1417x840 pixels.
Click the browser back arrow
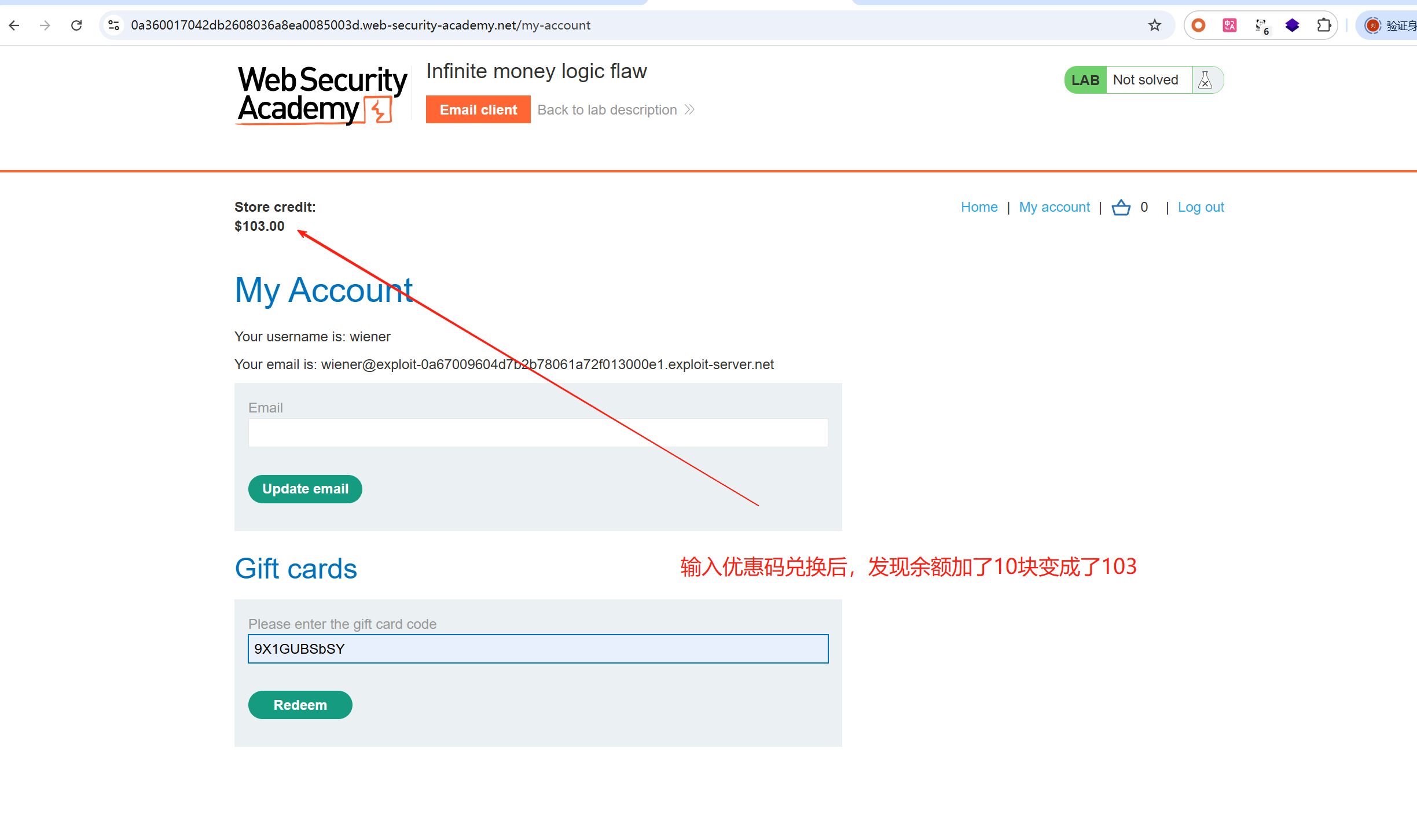point(14,25)
